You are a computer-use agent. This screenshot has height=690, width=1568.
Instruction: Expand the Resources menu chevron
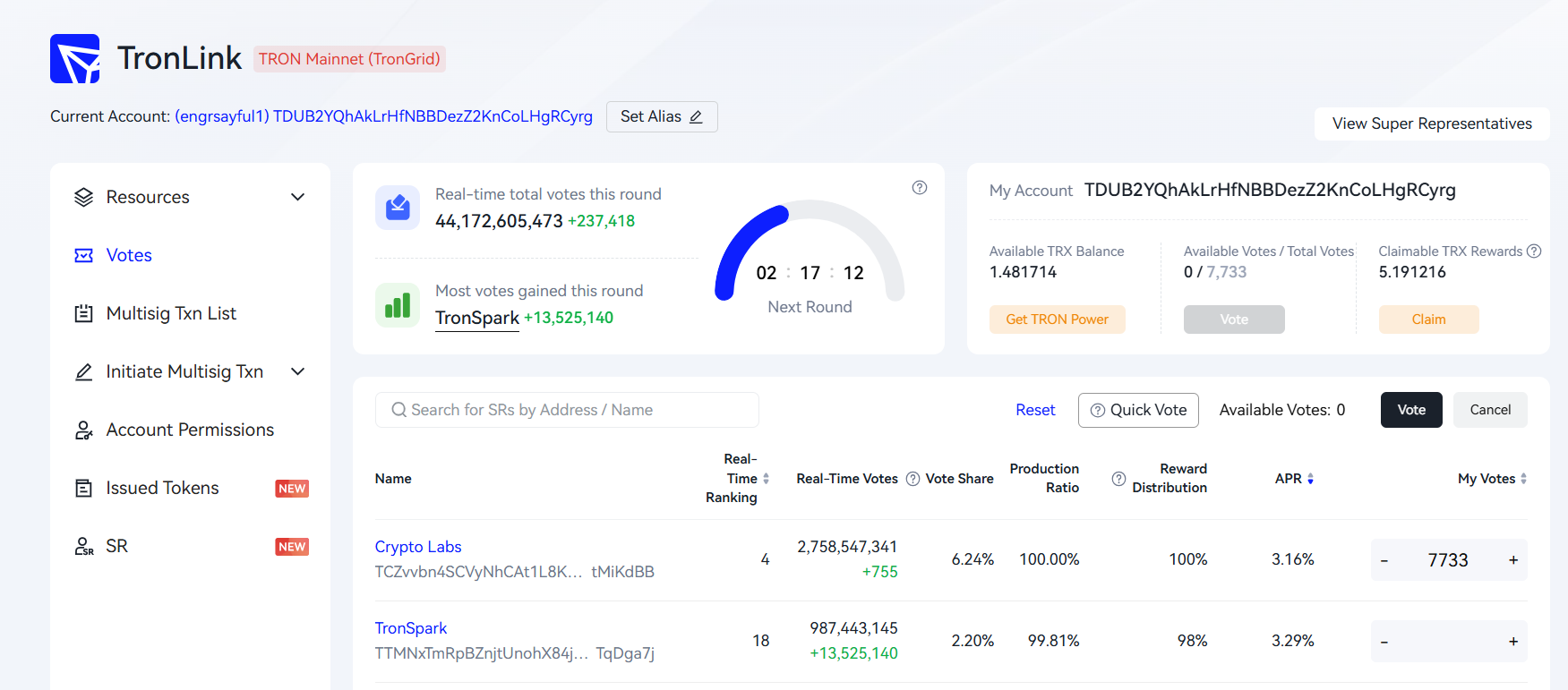(298, 197)
